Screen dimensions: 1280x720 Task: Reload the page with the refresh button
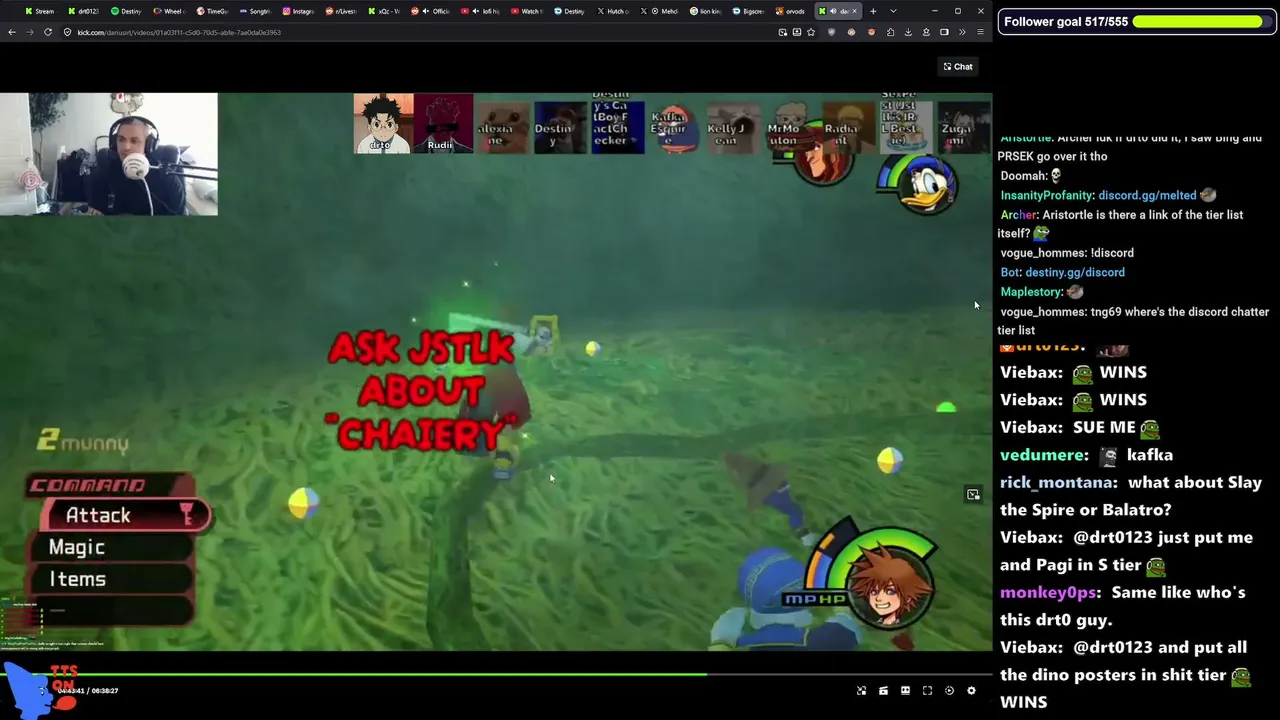47,32
